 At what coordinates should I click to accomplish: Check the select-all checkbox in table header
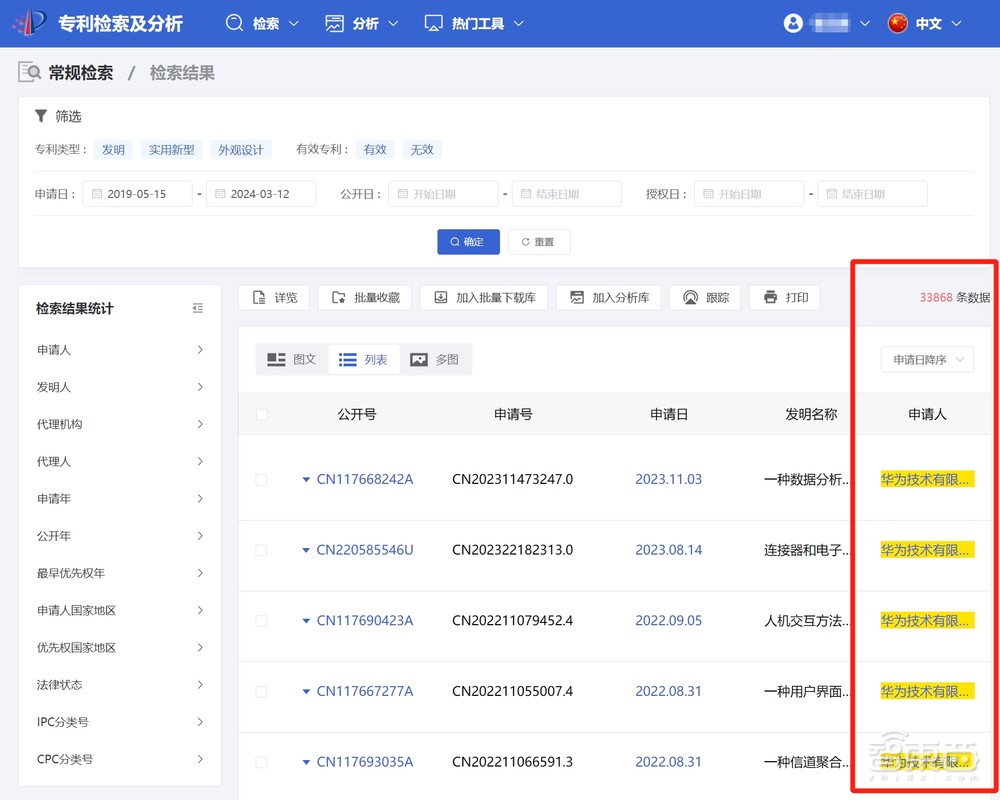pos(261,413)
